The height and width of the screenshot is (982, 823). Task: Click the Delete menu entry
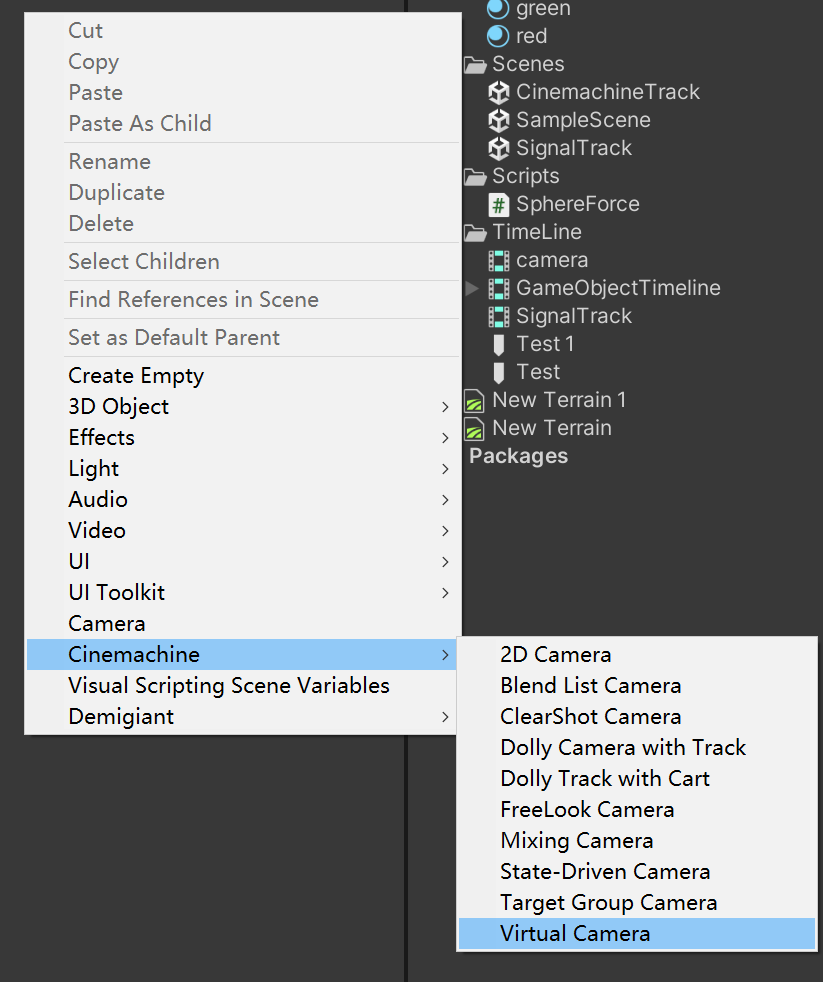click(x=243, y=224)
